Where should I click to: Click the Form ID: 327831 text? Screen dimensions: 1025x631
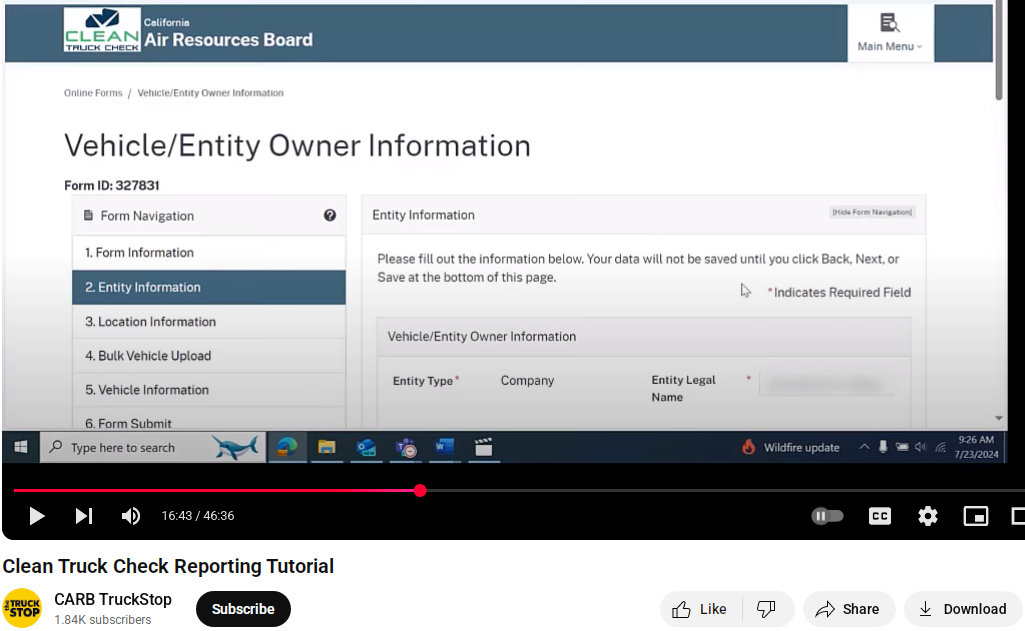tap(112, 186)
